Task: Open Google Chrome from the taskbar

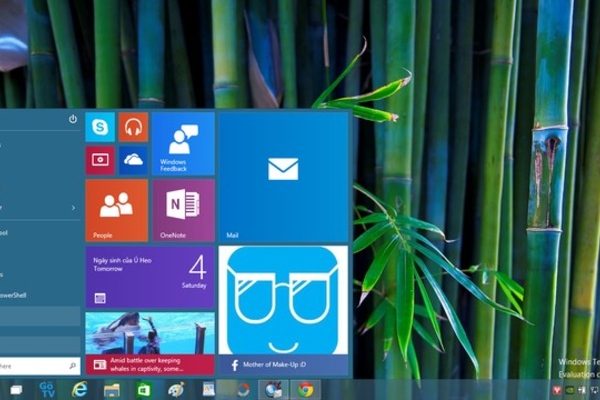Action: coord(306,390)
